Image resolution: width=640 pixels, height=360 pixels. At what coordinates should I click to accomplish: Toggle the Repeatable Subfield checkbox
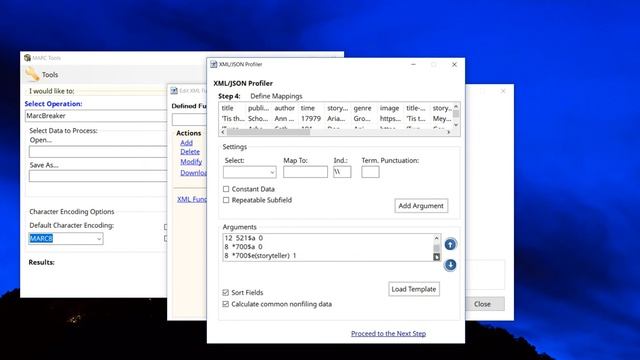point(226,200)
